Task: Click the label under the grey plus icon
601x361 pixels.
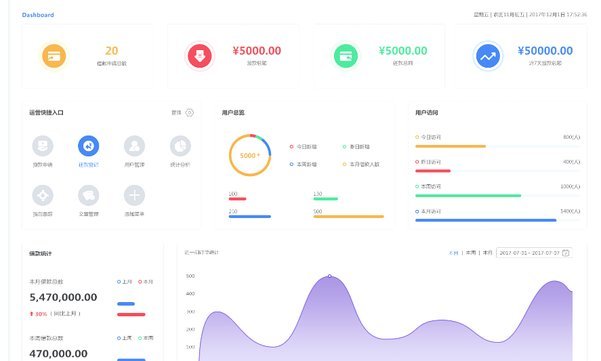Action: [135, 214]
